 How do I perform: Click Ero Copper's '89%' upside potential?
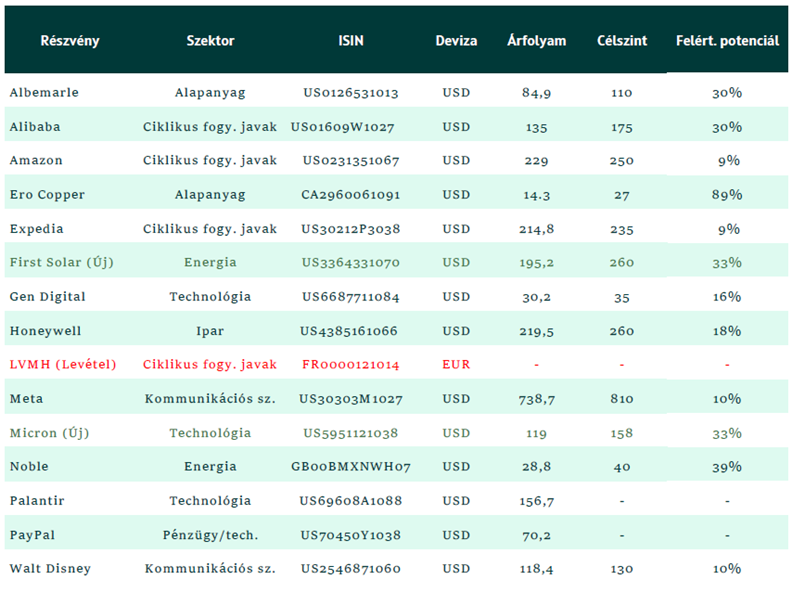click(727, 195)
